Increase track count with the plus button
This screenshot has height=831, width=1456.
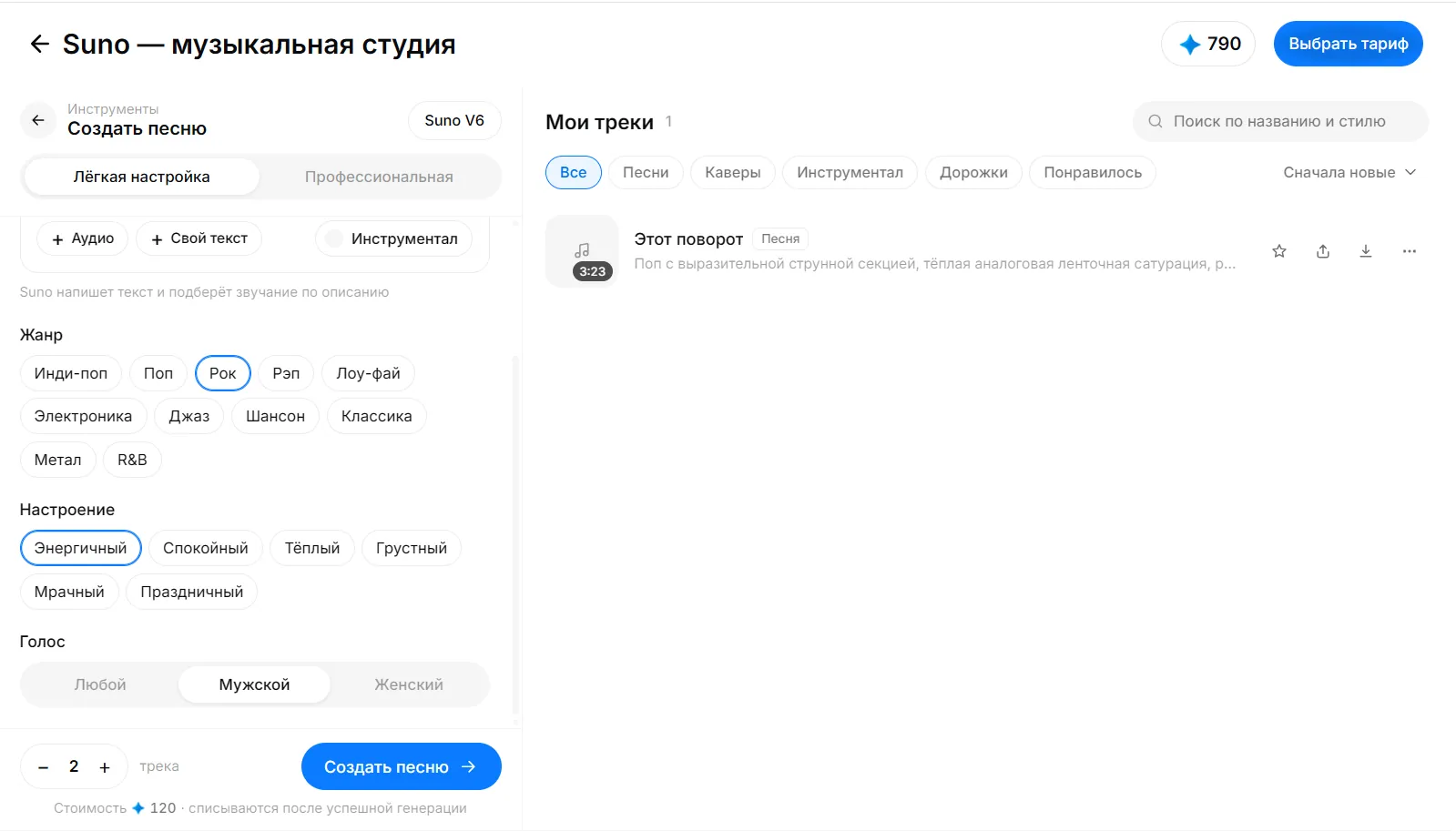[x=105, y=767]
